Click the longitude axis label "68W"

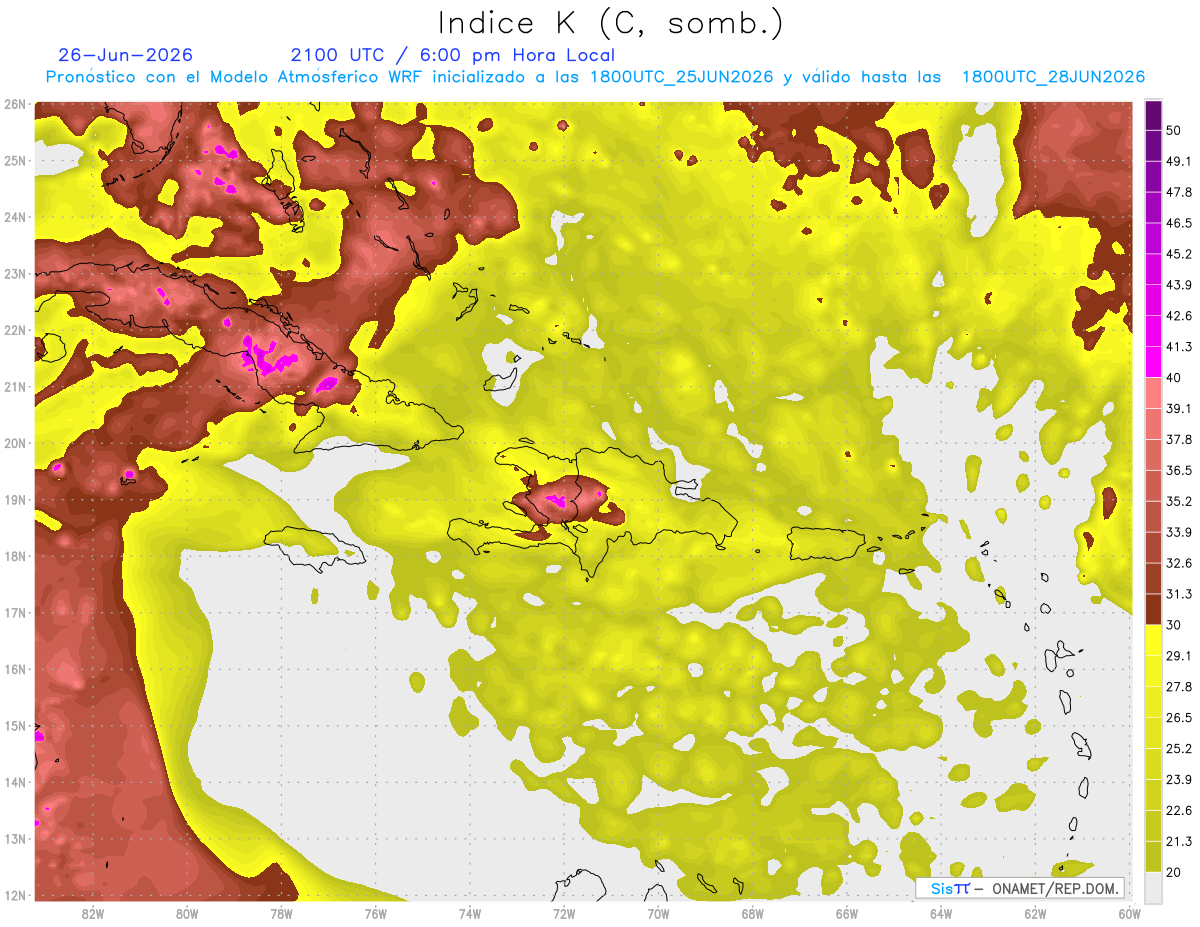click(752, 914)
